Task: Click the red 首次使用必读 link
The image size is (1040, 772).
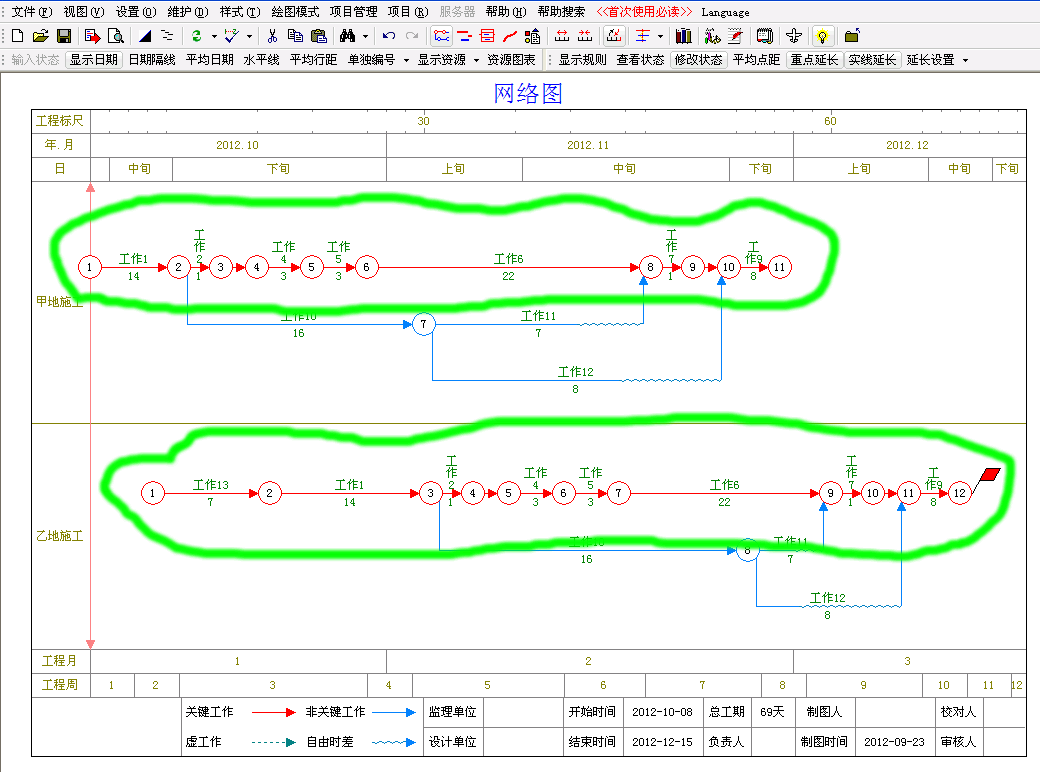Action: (644, 12)
